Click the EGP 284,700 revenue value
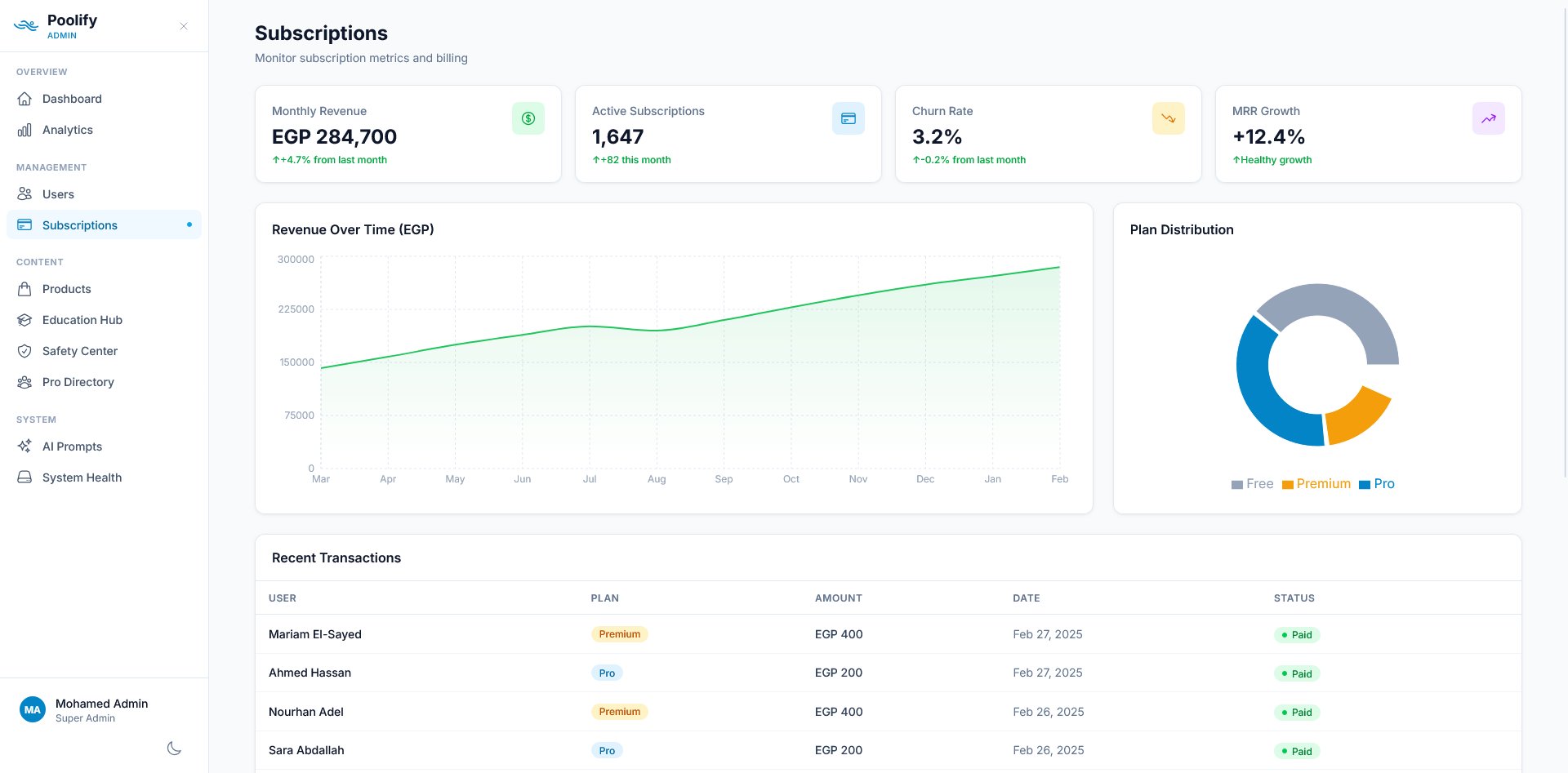The height and width of the screenshot is (773, 1568). pyautogui.click(x=334, y=136)
